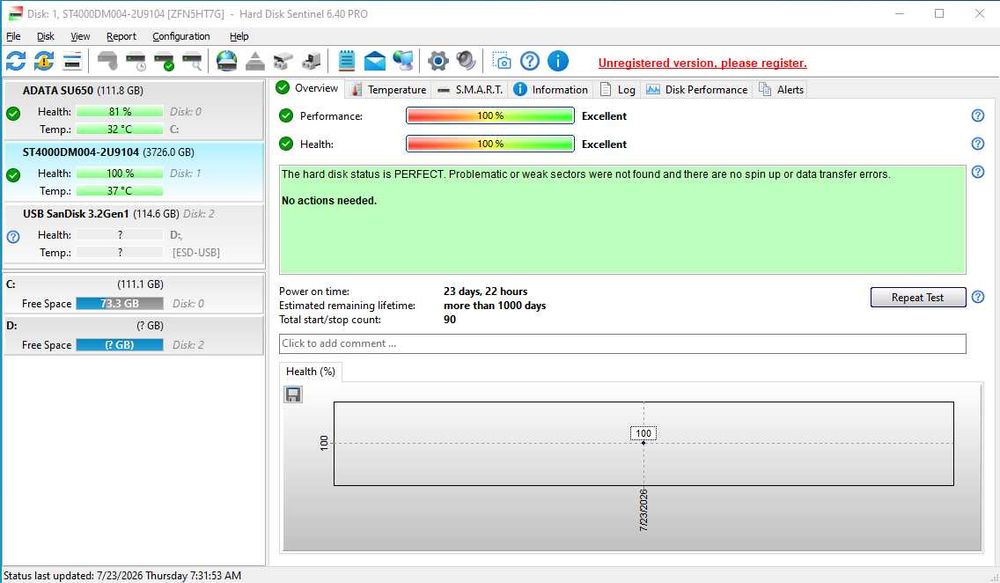
Task: Click the camera screenshot capture icon
Action: (x=501, y=61)
